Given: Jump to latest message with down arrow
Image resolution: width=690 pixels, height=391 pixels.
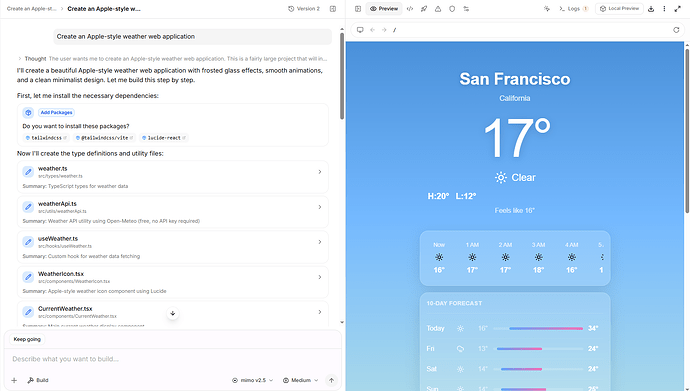Looking at the screenshot, I should (172, 313).
